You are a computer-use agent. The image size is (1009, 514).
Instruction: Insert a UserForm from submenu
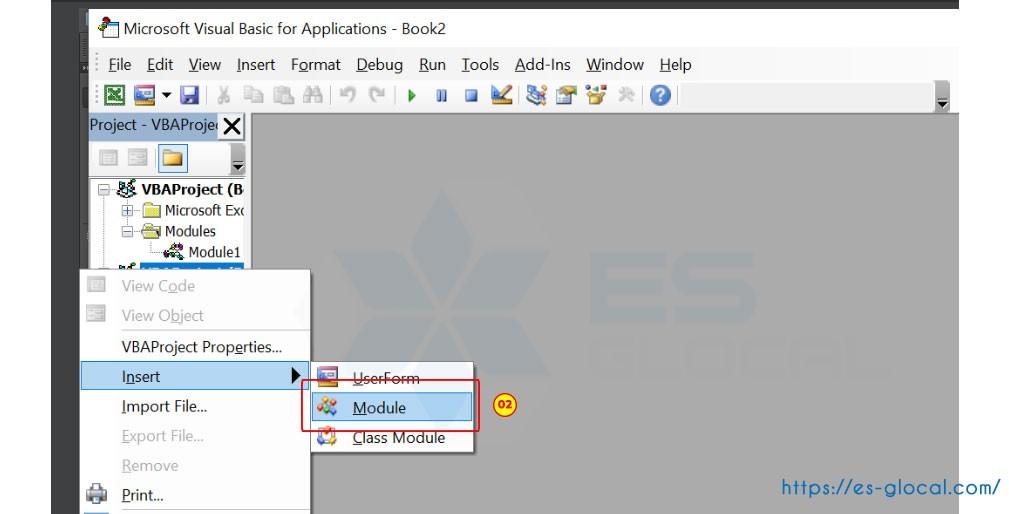(393, 378)
